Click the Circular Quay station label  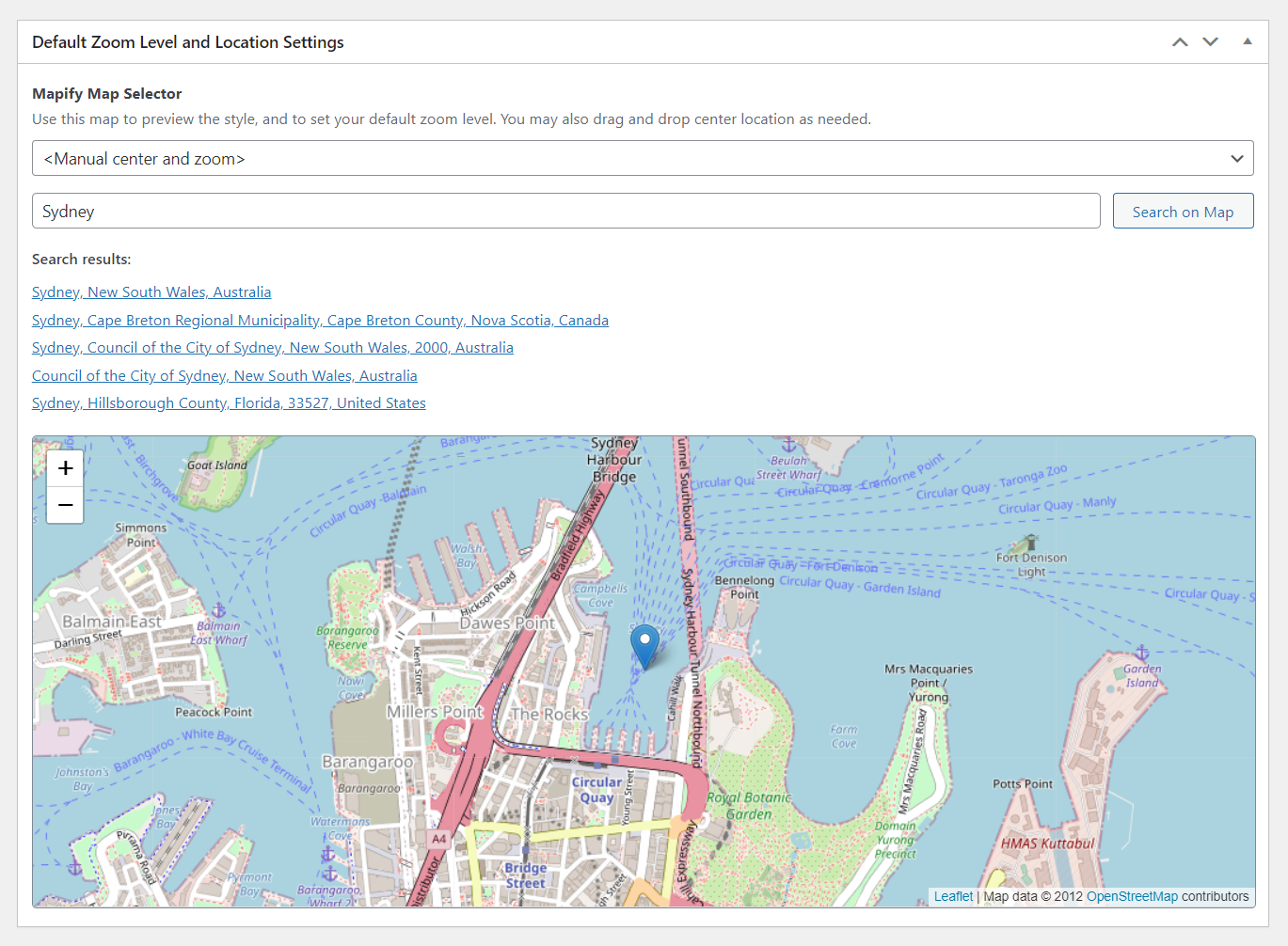[x=596, y=790]
